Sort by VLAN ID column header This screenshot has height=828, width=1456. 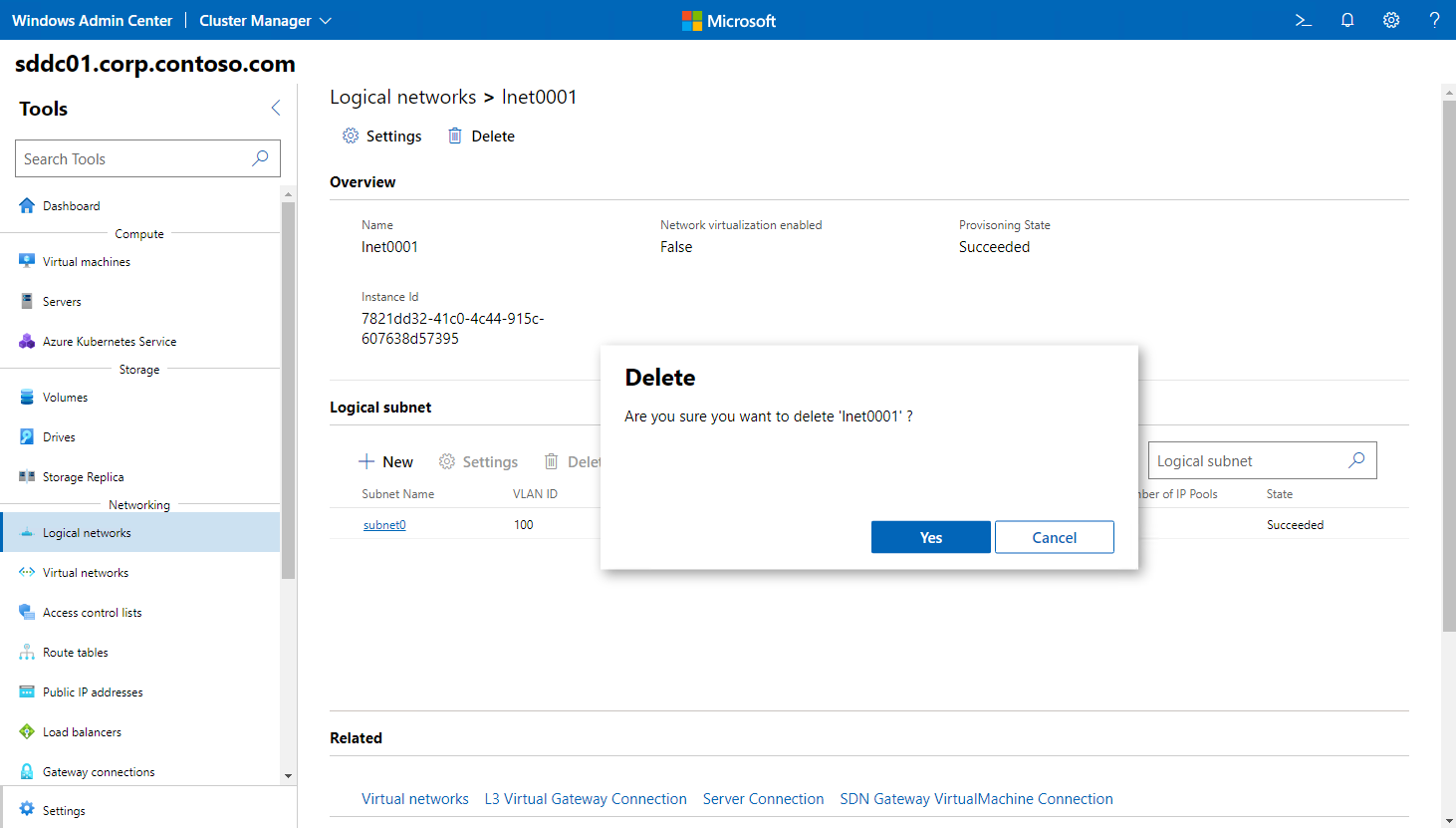(x=535, y=494)
